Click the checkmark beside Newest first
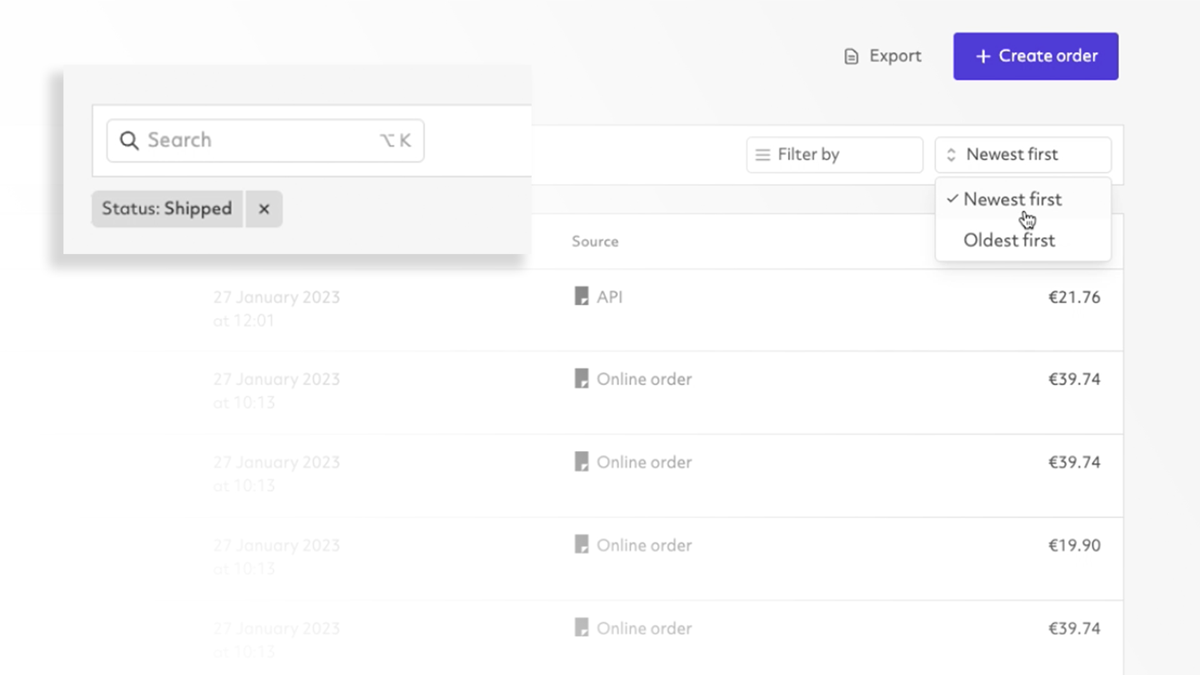 point(952,198)
